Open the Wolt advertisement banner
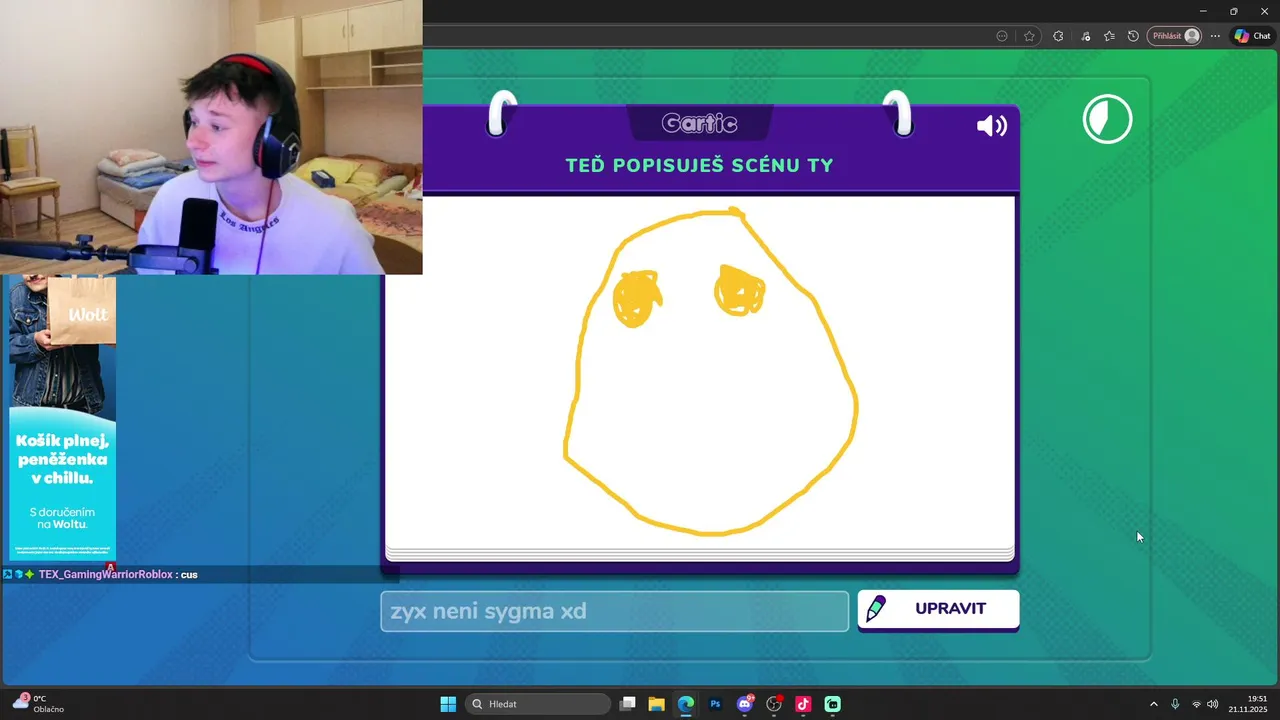 tap(62, 418)
